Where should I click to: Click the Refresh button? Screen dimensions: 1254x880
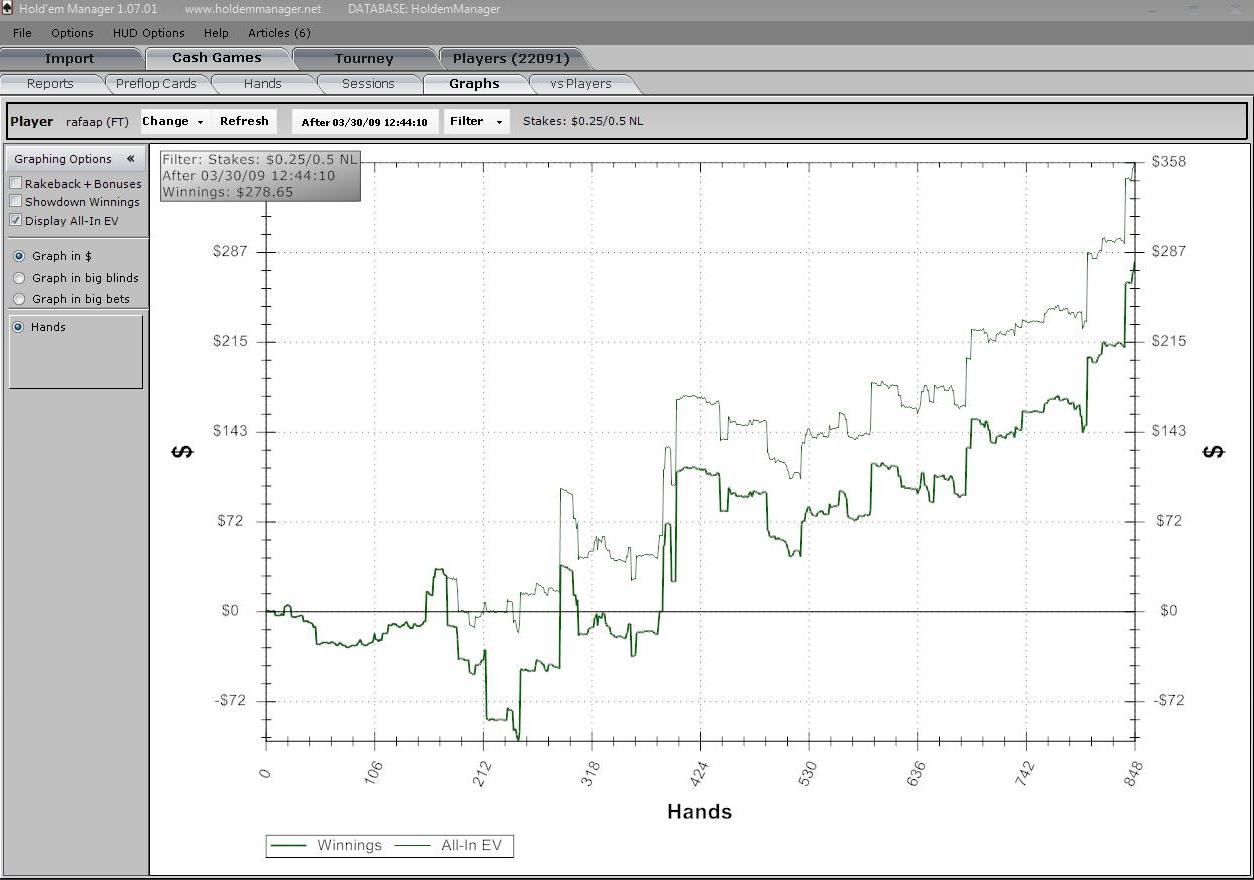click(x=244, y=121)
